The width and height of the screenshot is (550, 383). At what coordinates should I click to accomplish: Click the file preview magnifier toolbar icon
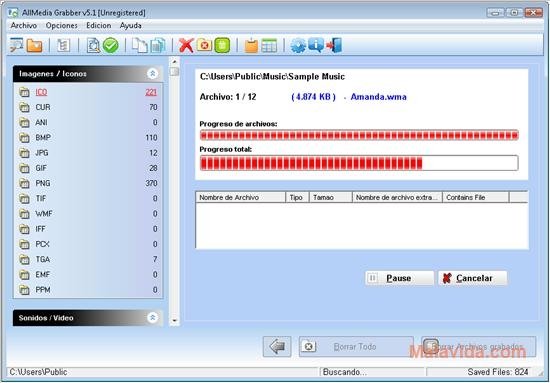[93, 46]
